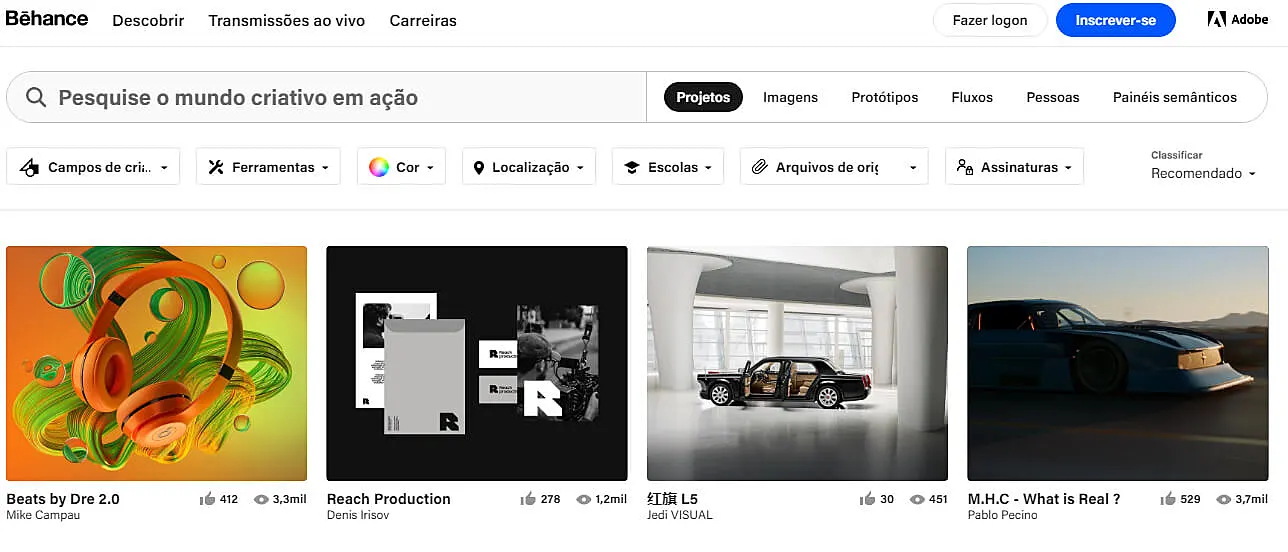Image resolution: width=1288 pixels, height=552 pixels.
Task: Switch to the Painéis semânticos tab
Action: pos(1175,97)
